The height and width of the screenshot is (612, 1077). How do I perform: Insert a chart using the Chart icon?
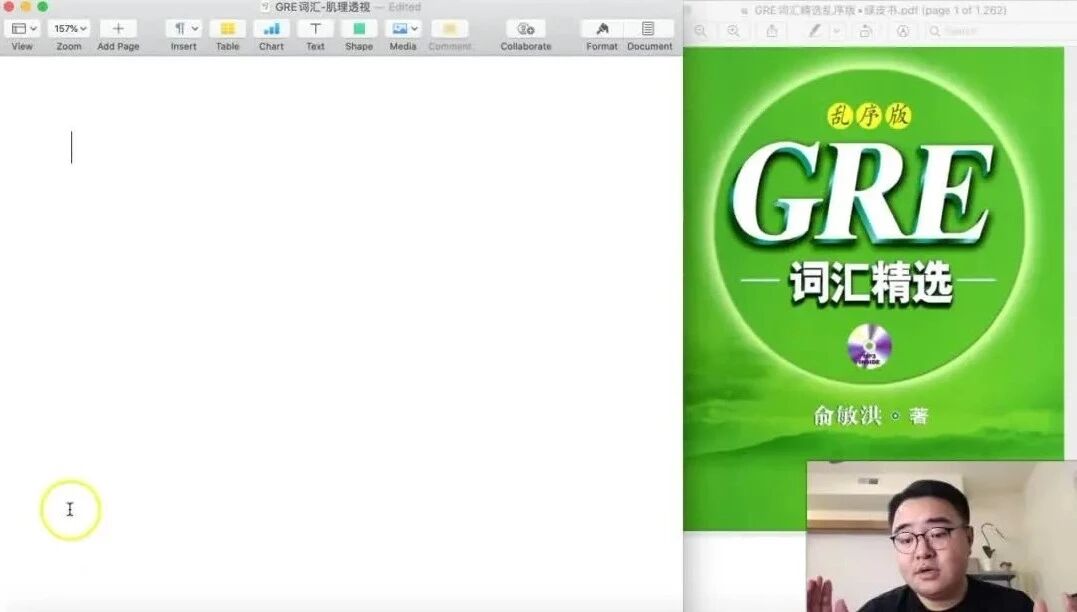(271, 29)
